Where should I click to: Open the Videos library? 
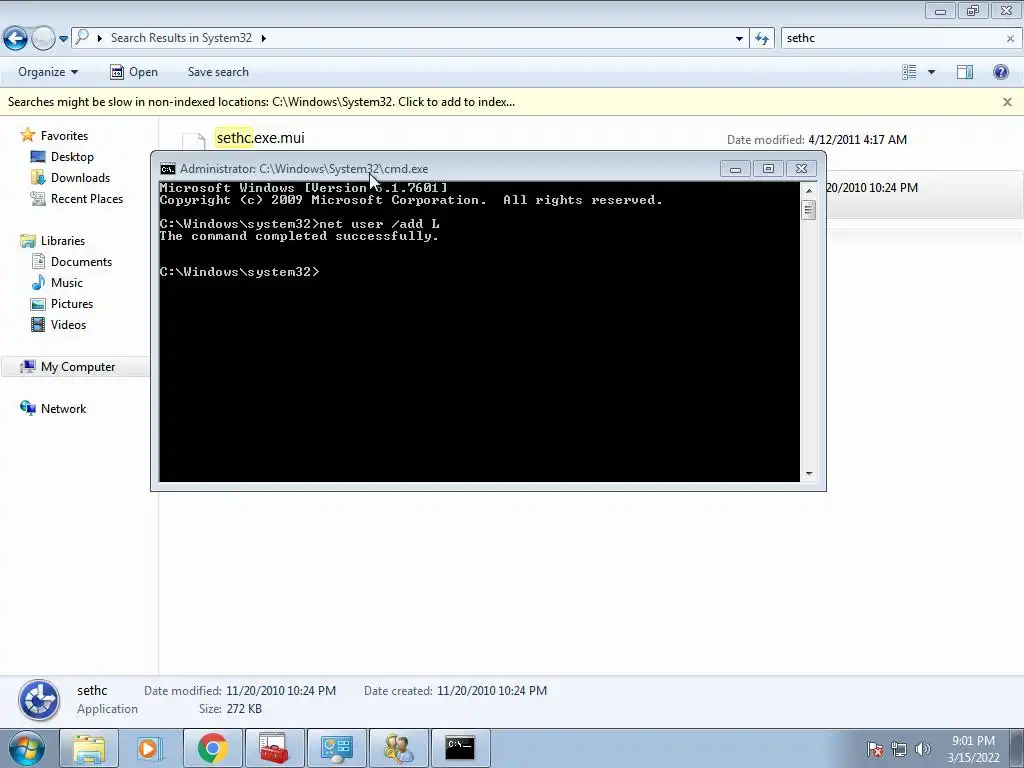point(68,325)
